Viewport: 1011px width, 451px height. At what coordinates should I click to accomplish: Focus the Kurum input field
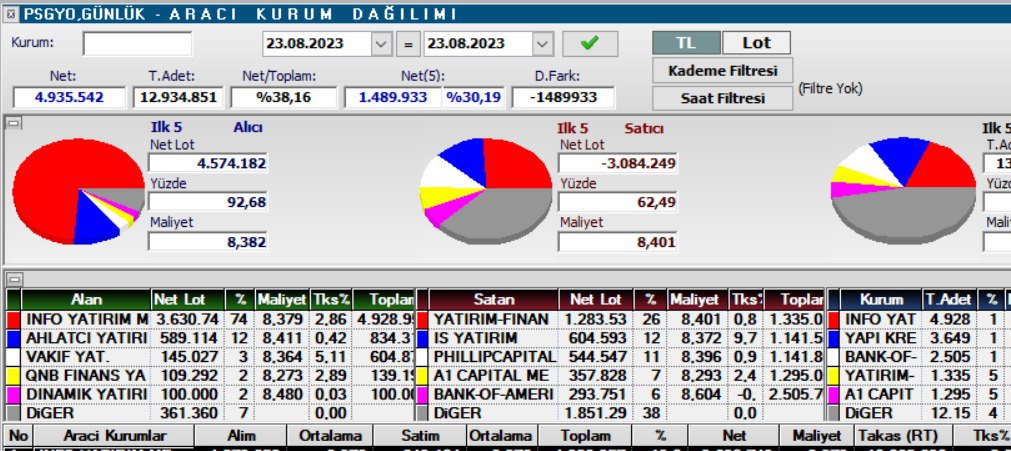point(137,44)
